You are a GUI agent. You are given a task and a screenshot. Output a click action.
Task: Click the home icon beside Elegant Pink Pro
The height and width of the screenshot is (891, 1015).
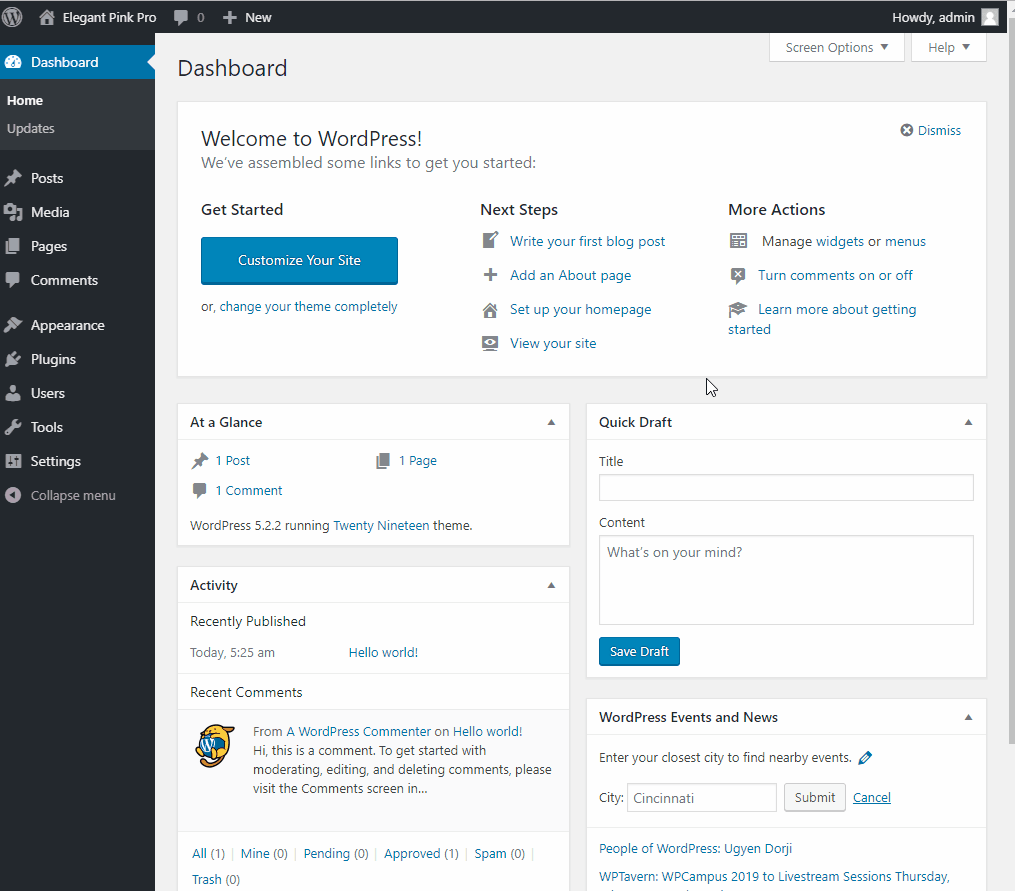47,17
